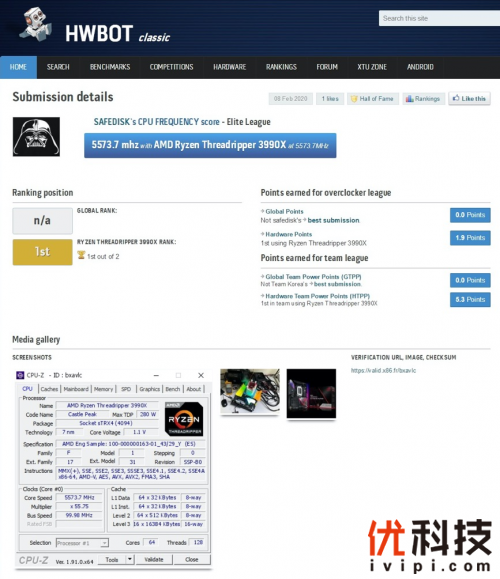The width and height of the screenshot is (500, 579).
Task: Click the 0.0 Points badge for Global Points
Action: 470,215
